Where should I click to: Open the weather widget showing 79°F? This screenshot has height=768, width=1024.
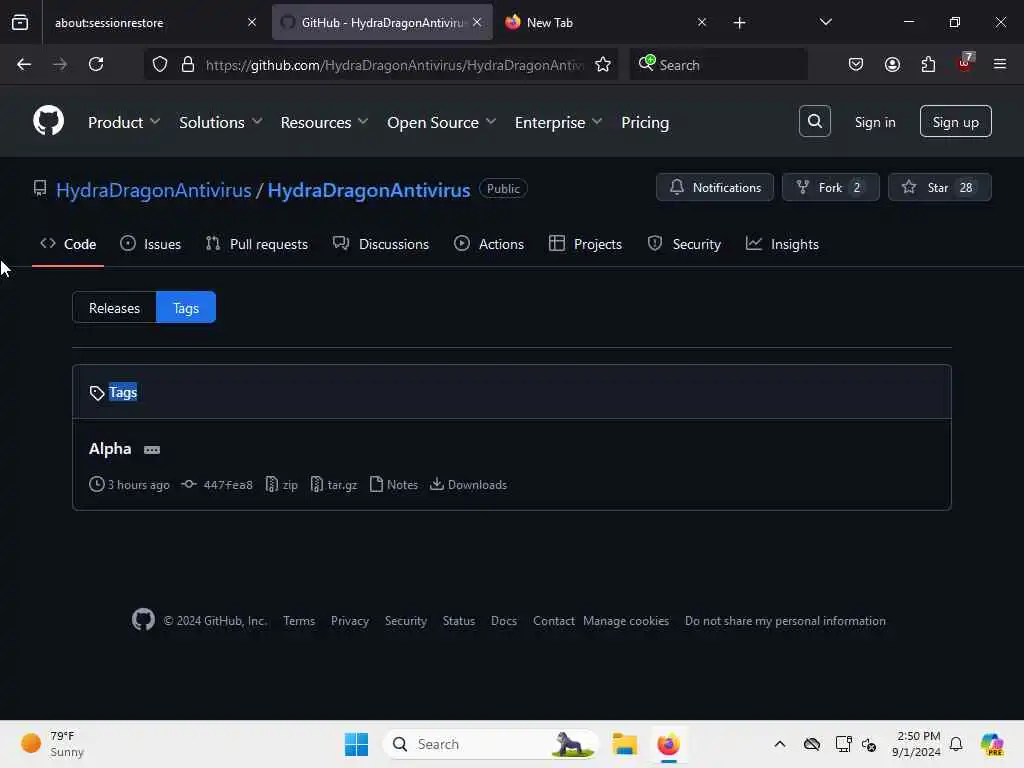[x=52, y=744]
